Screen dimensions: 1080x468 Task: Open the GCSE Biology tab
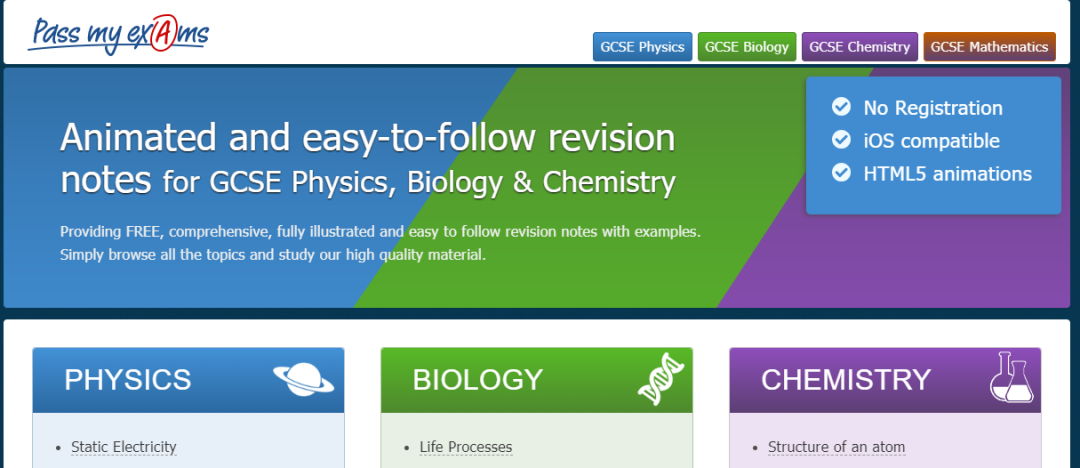pos(747,47)
